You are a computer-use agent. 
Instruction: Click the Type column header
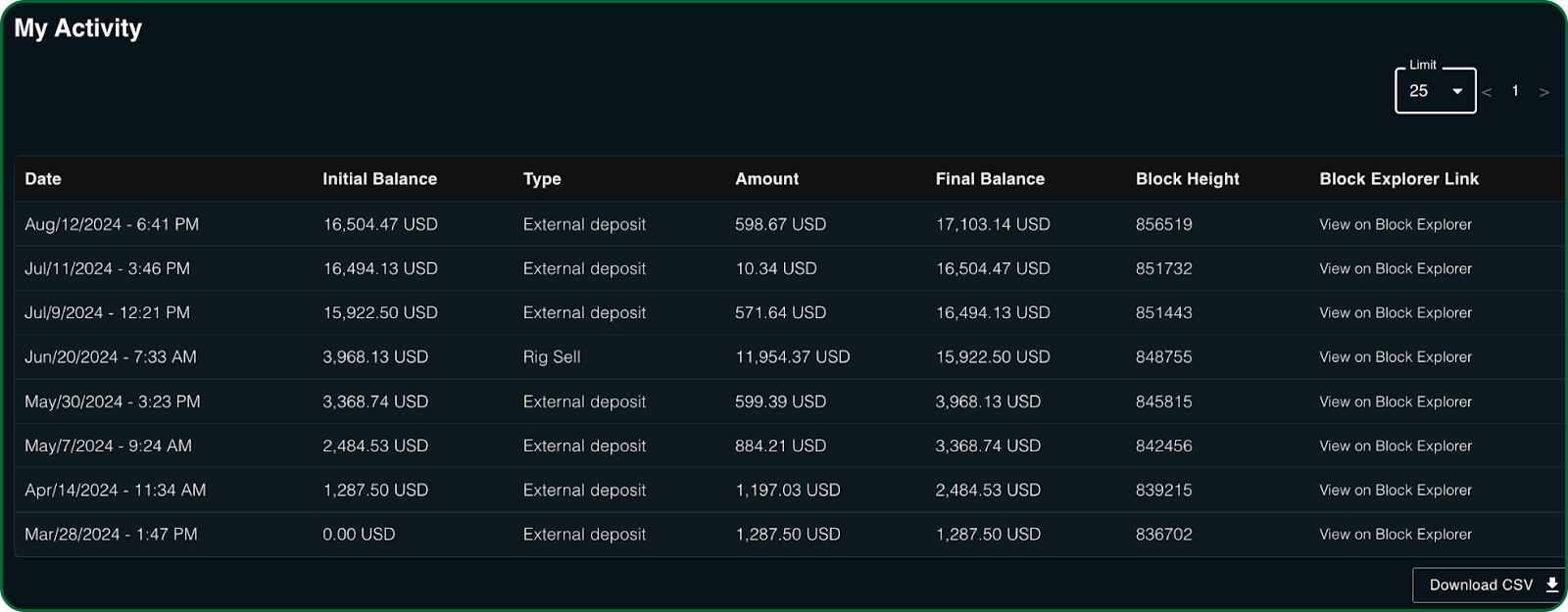point(542,179)
